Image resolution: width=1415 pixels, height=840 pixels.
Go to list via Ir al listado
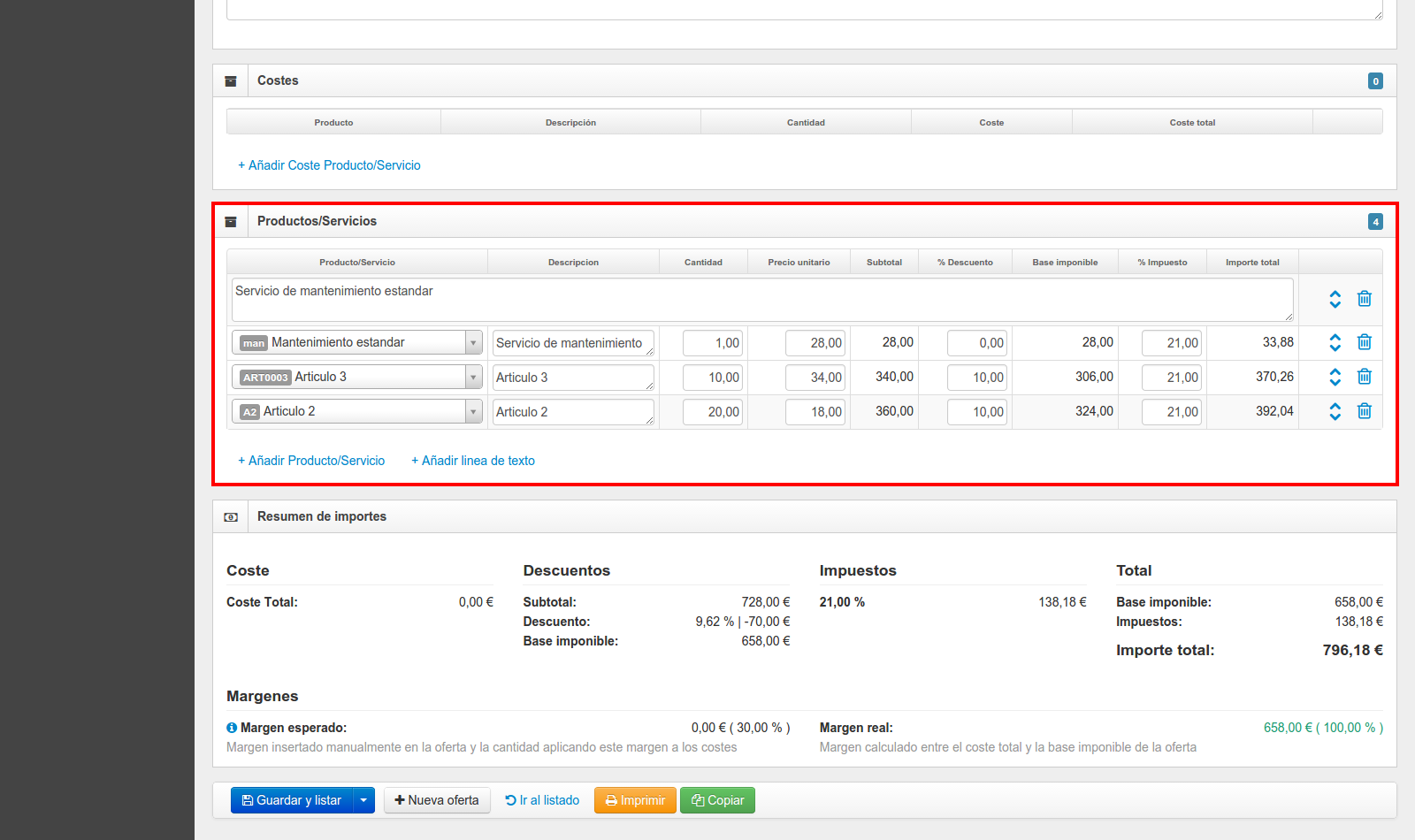542,800
